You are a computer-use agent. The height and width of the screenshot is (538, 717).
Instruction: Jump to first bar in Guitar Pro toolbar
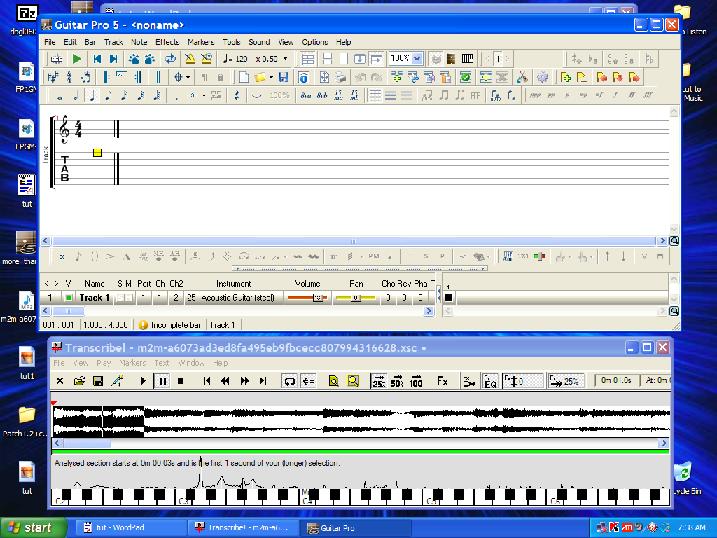point(97,59)
